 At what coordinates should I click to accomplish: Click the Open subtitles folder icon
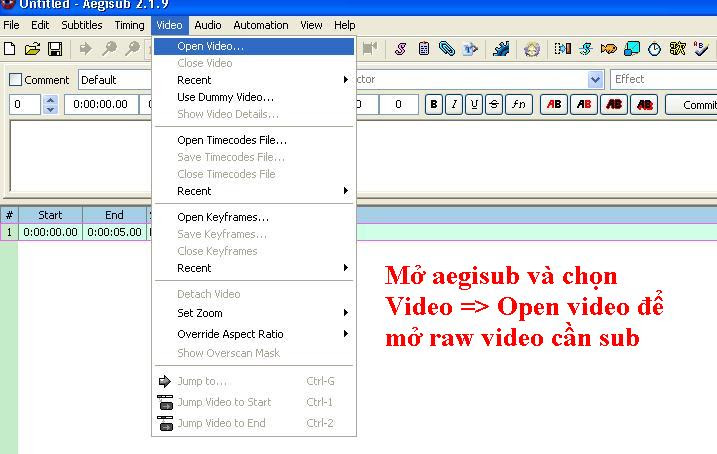[32, 48]
